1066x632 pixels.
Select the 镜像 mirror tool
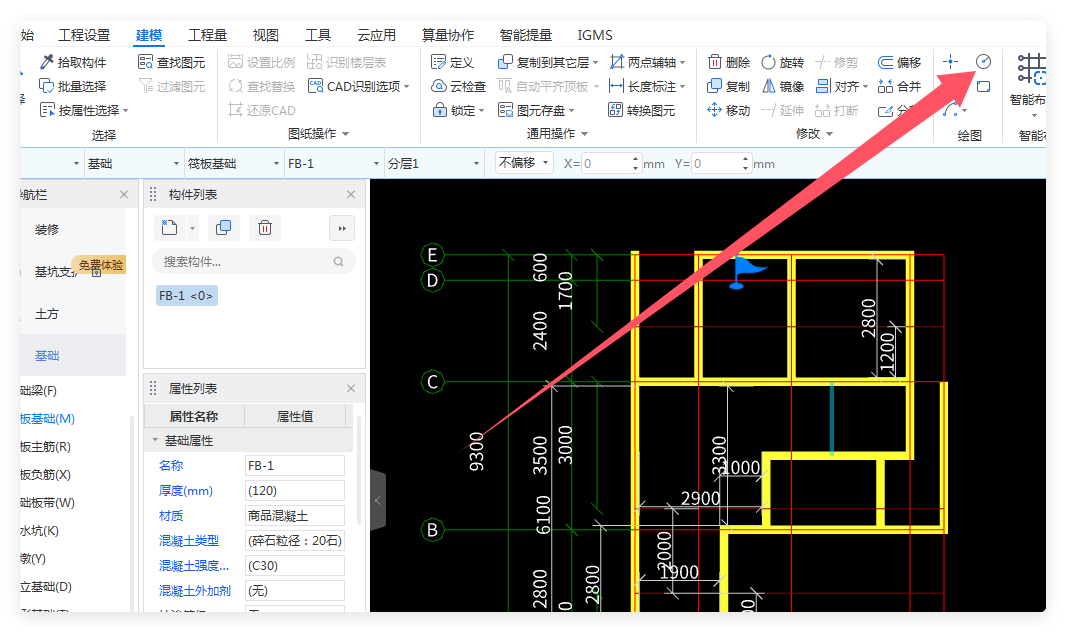coord(783,86)
